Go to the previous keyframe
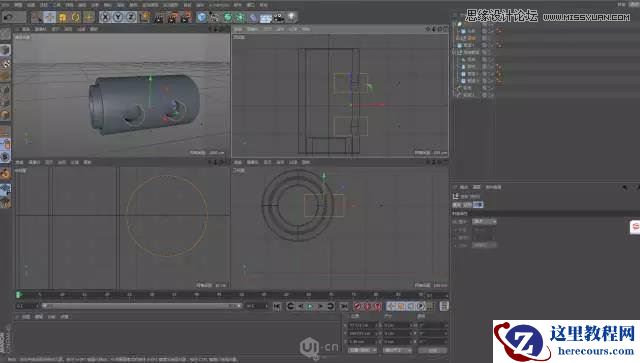 pos(291,306)
